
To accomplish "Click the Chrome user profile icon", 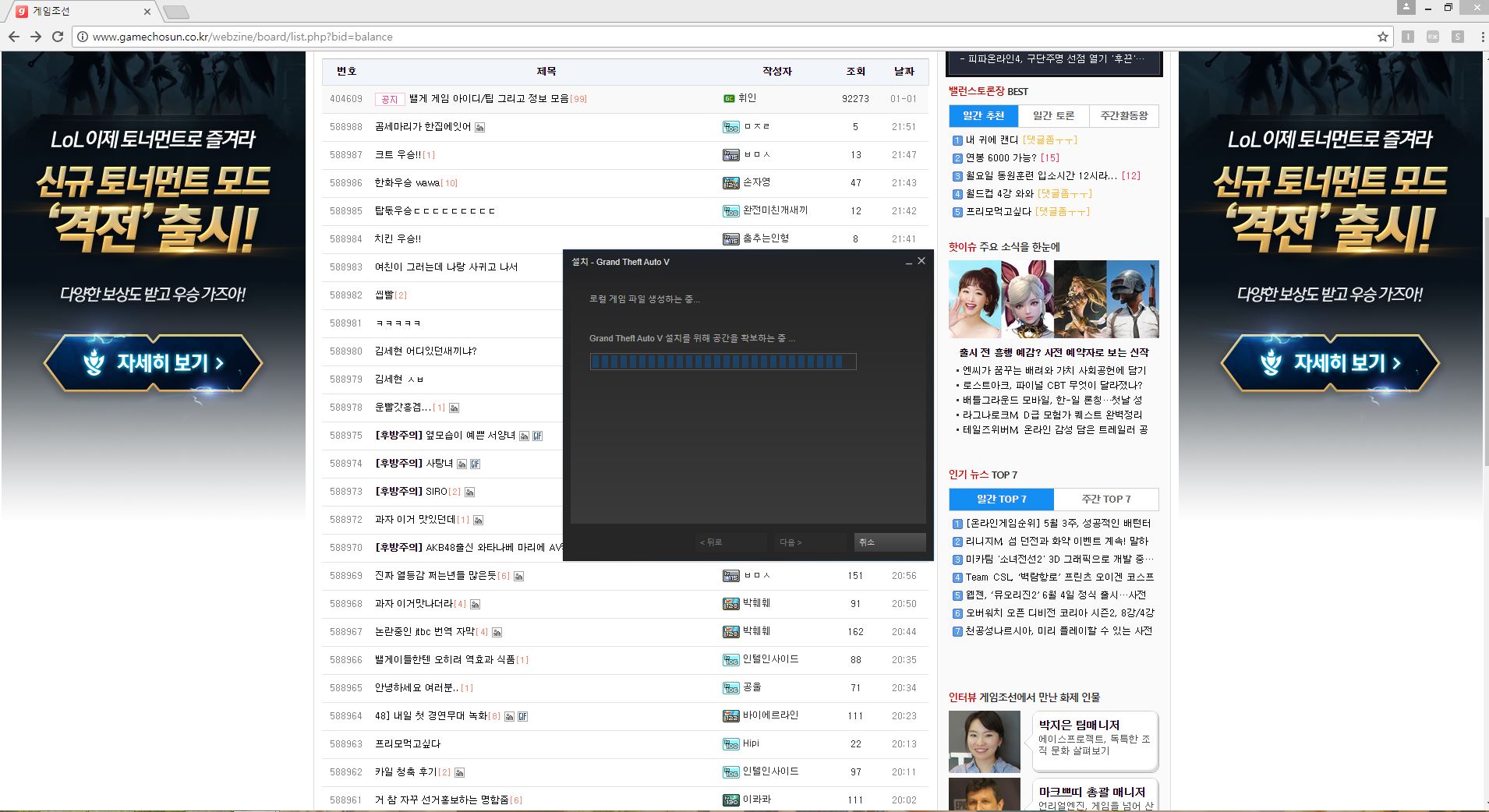I will coord(1406,8).
